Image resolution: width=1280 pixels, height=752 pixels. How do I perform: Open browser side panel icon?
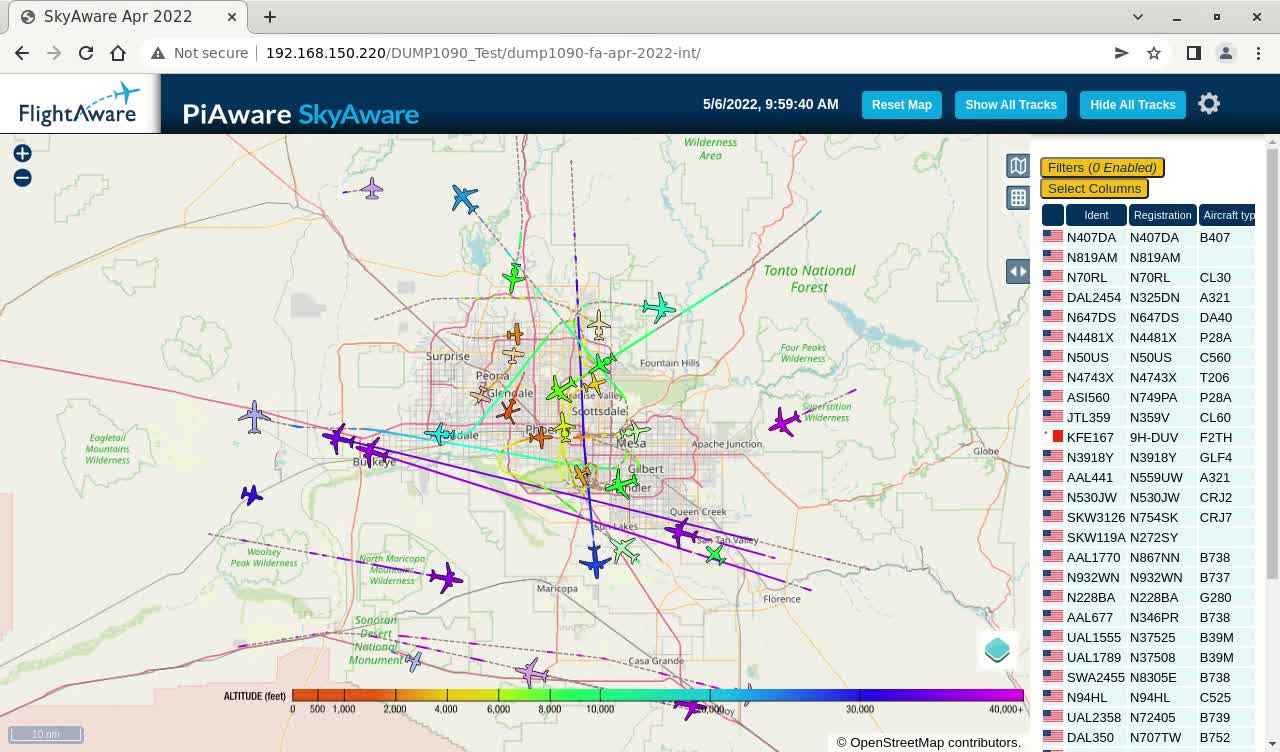(x=1193, y=53)
